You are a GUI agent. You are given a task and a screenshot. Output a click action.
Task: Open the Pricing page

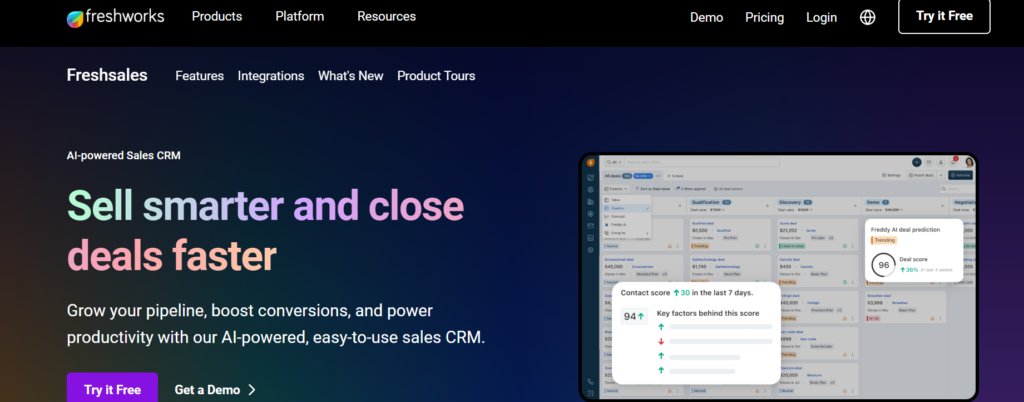pos(764,18)
